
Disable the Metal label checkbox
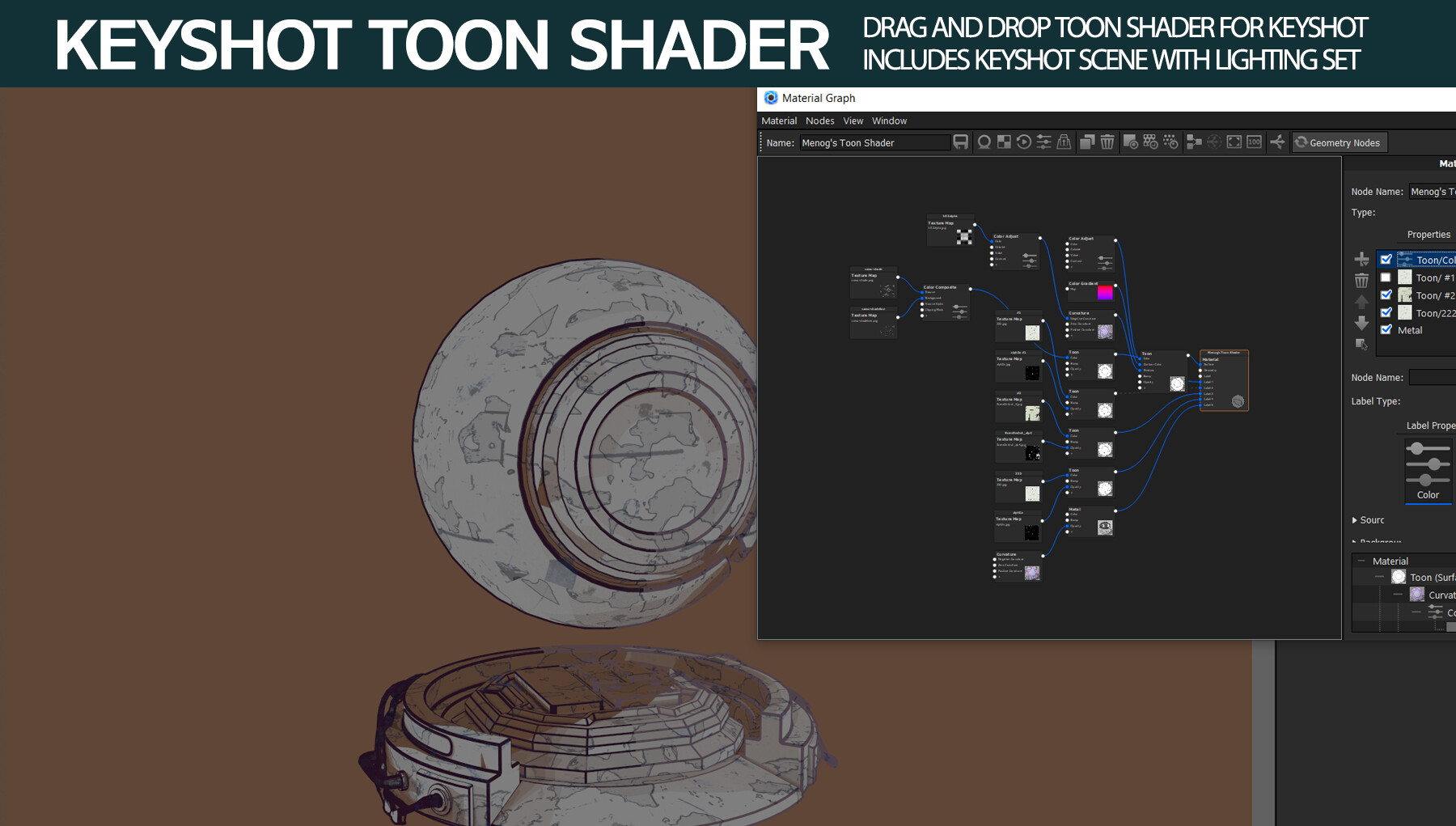pos(1386,329)
